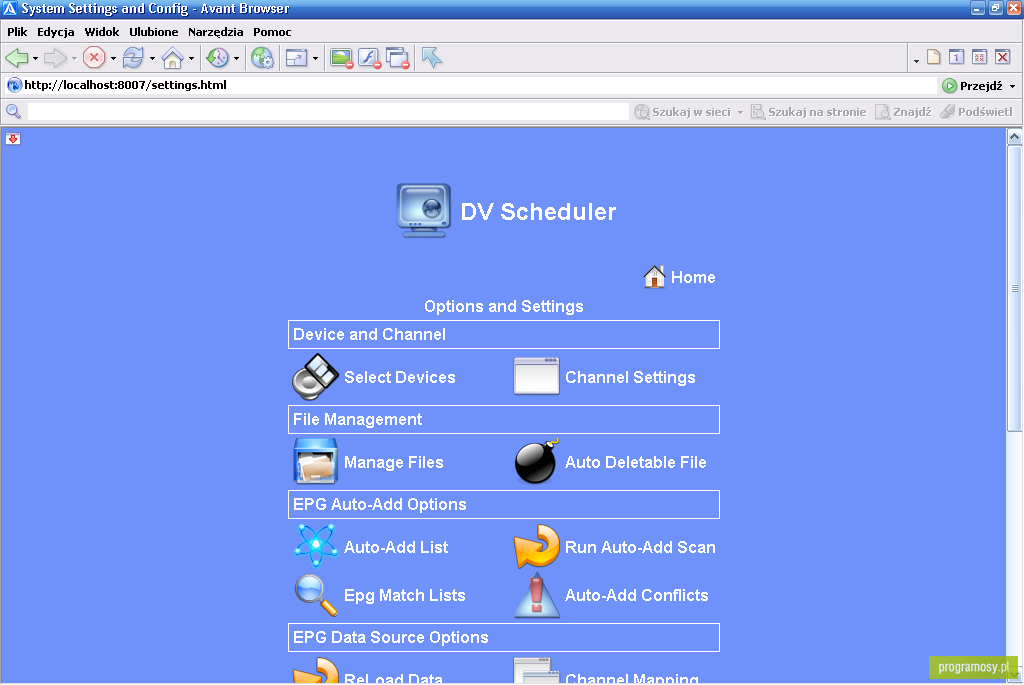
Task: Open the Pomoc menu
Action: [x=272, y=32]
